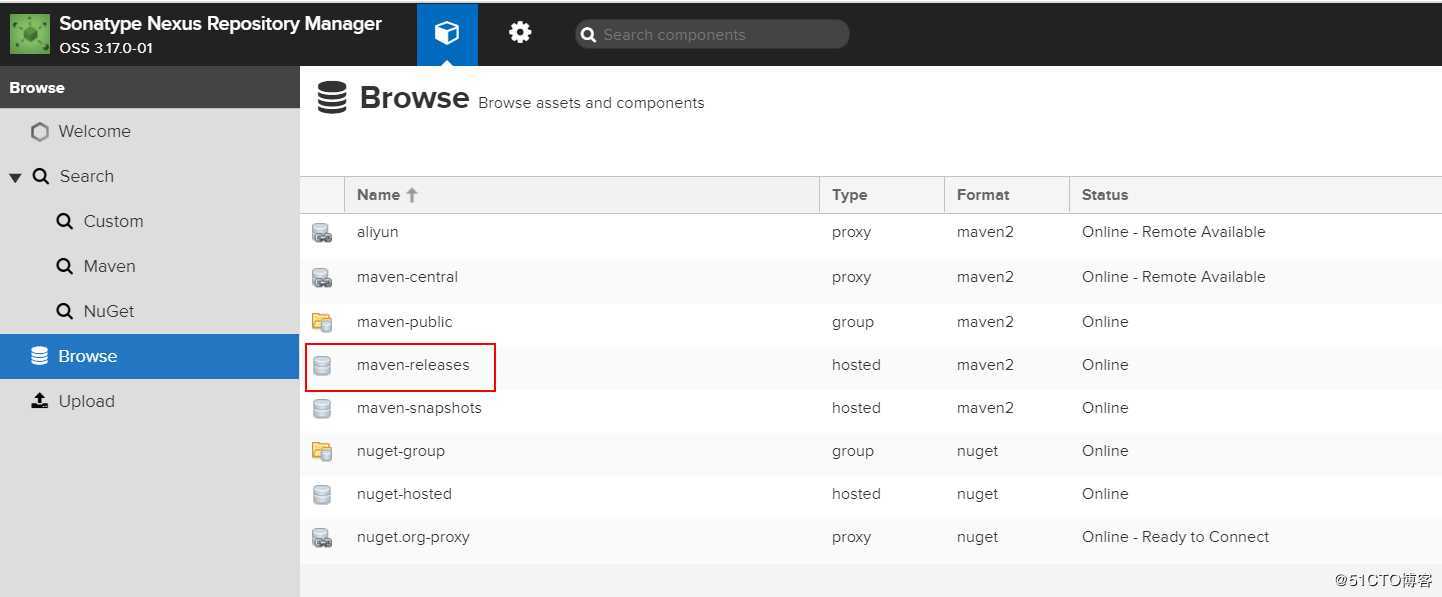Click the Custom search magnifier icon
This screenshot has height=597, width=1442.
coord(65,221)
